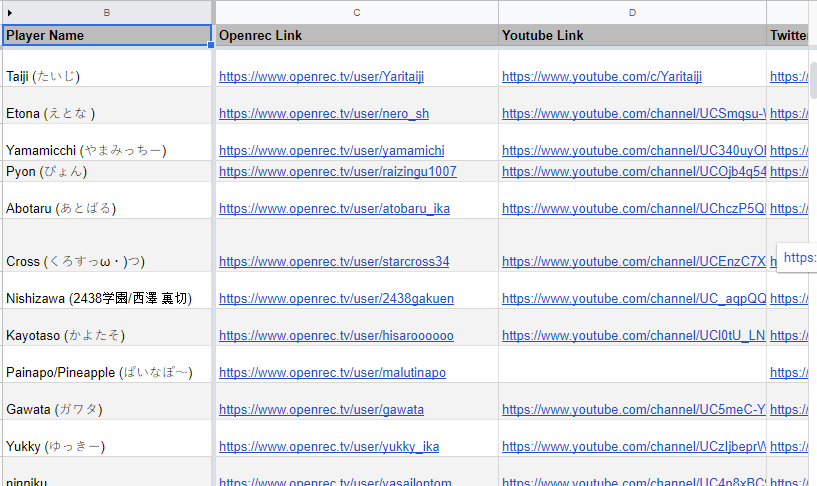Select the Abotaru player name cell
The image size is (817, 486).
(x=107, y=200)
